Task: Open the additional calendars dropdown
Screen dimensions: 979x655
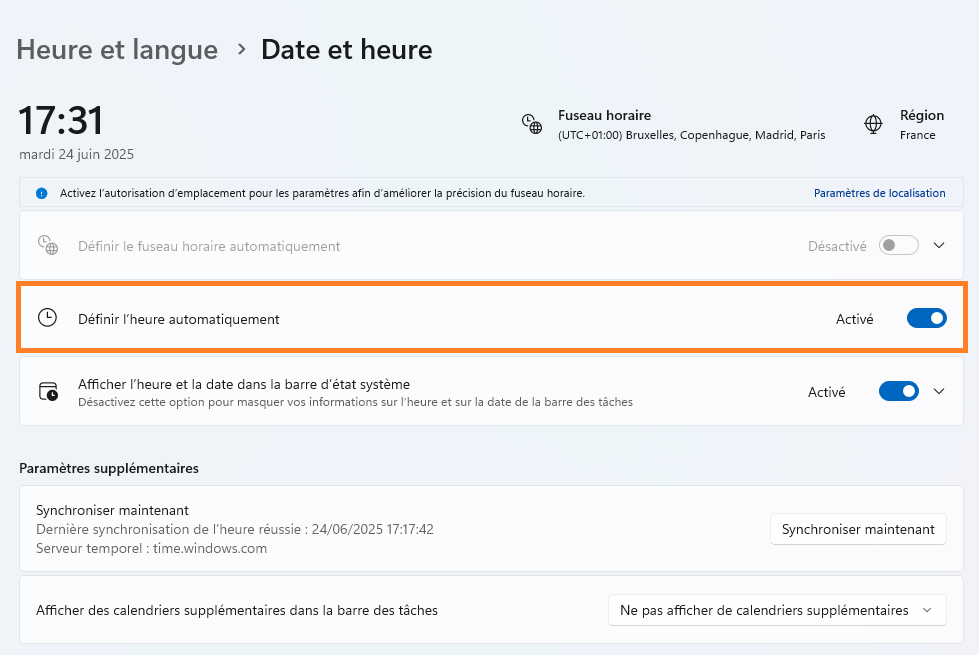Action: (x=777, y=610)
